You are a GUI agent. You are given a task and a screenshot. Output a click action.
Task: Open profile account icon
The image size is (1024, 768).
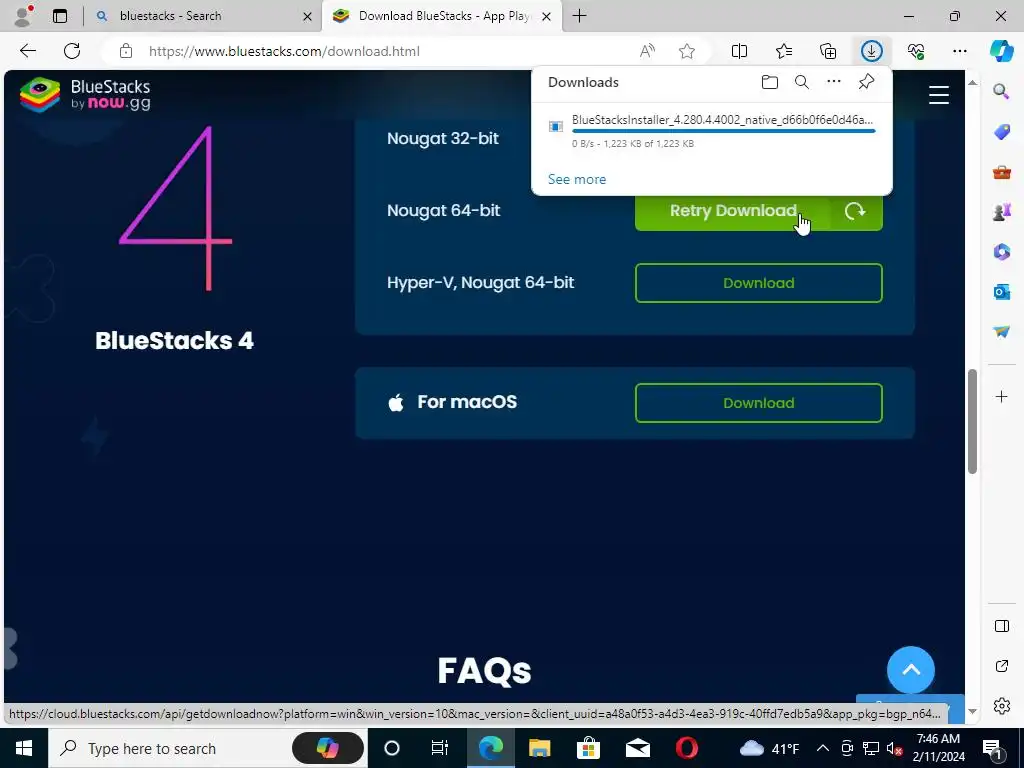(x=23, y=16)
